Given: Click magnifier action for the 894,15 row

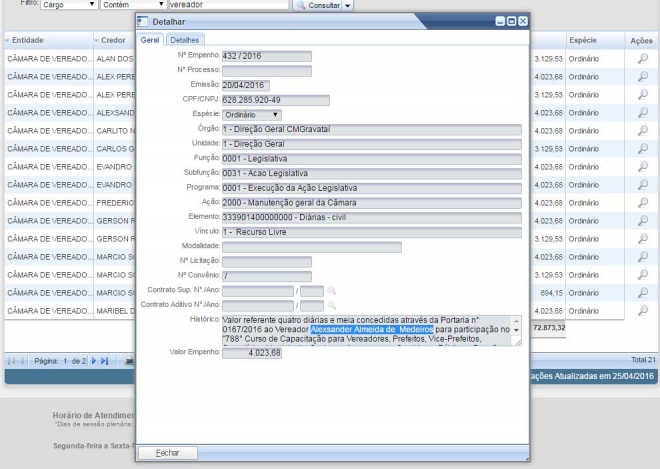Looking at the screenshot, I should [642, 293].
